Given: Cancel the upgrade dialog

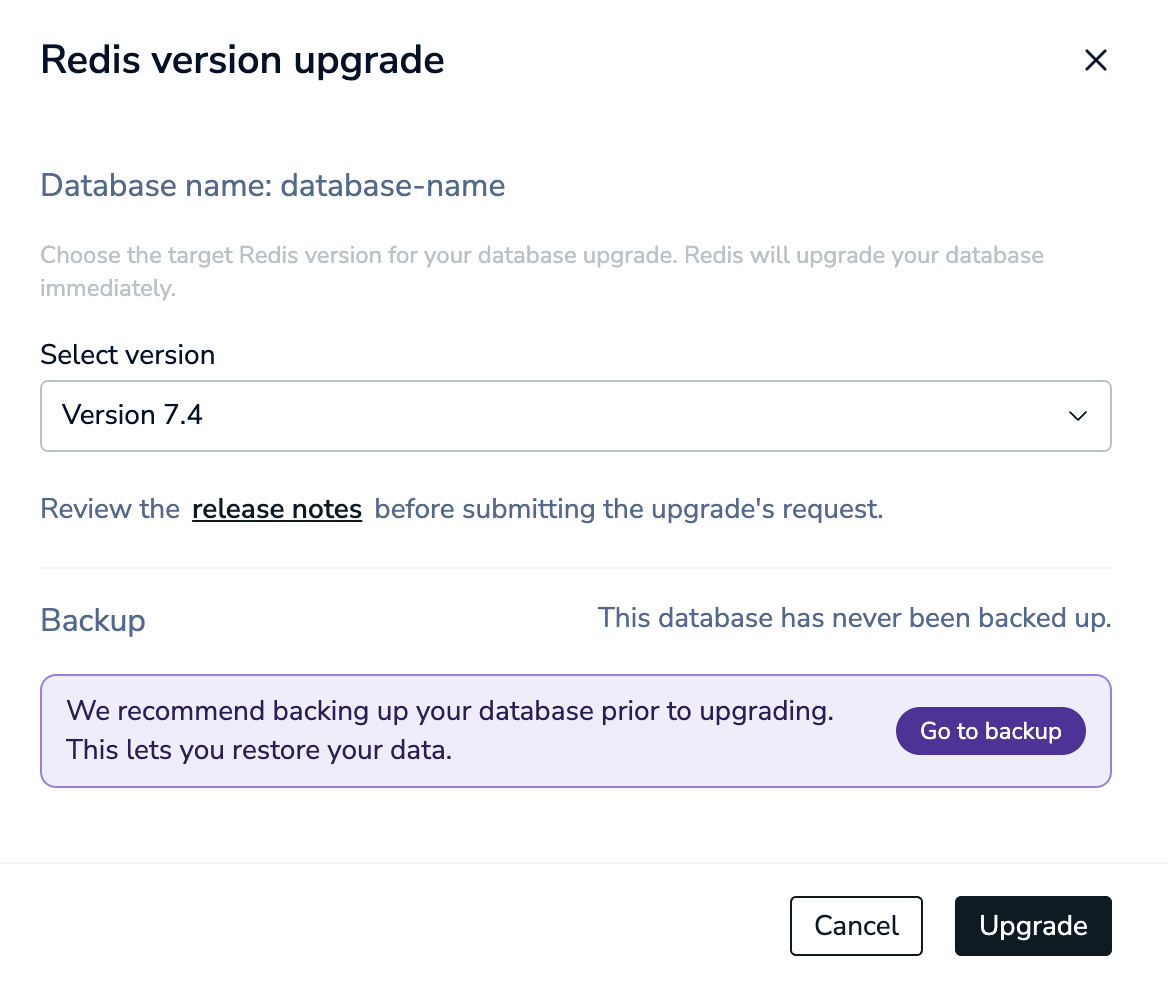Looking at the screenshot, I should point(856,925).
